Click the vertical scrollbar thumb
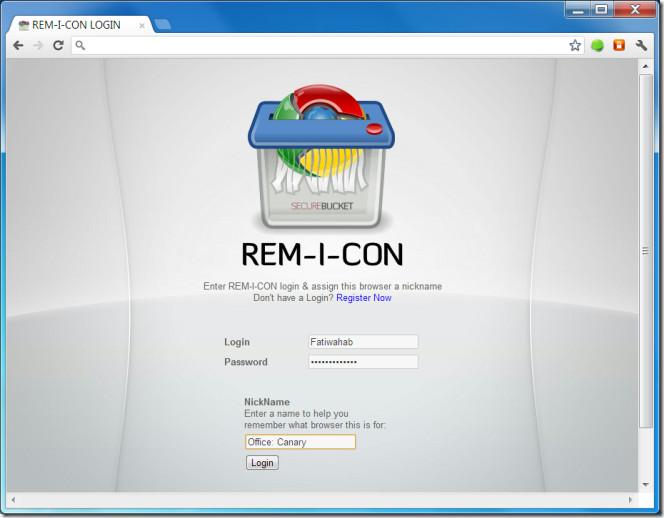 point(646,251)
